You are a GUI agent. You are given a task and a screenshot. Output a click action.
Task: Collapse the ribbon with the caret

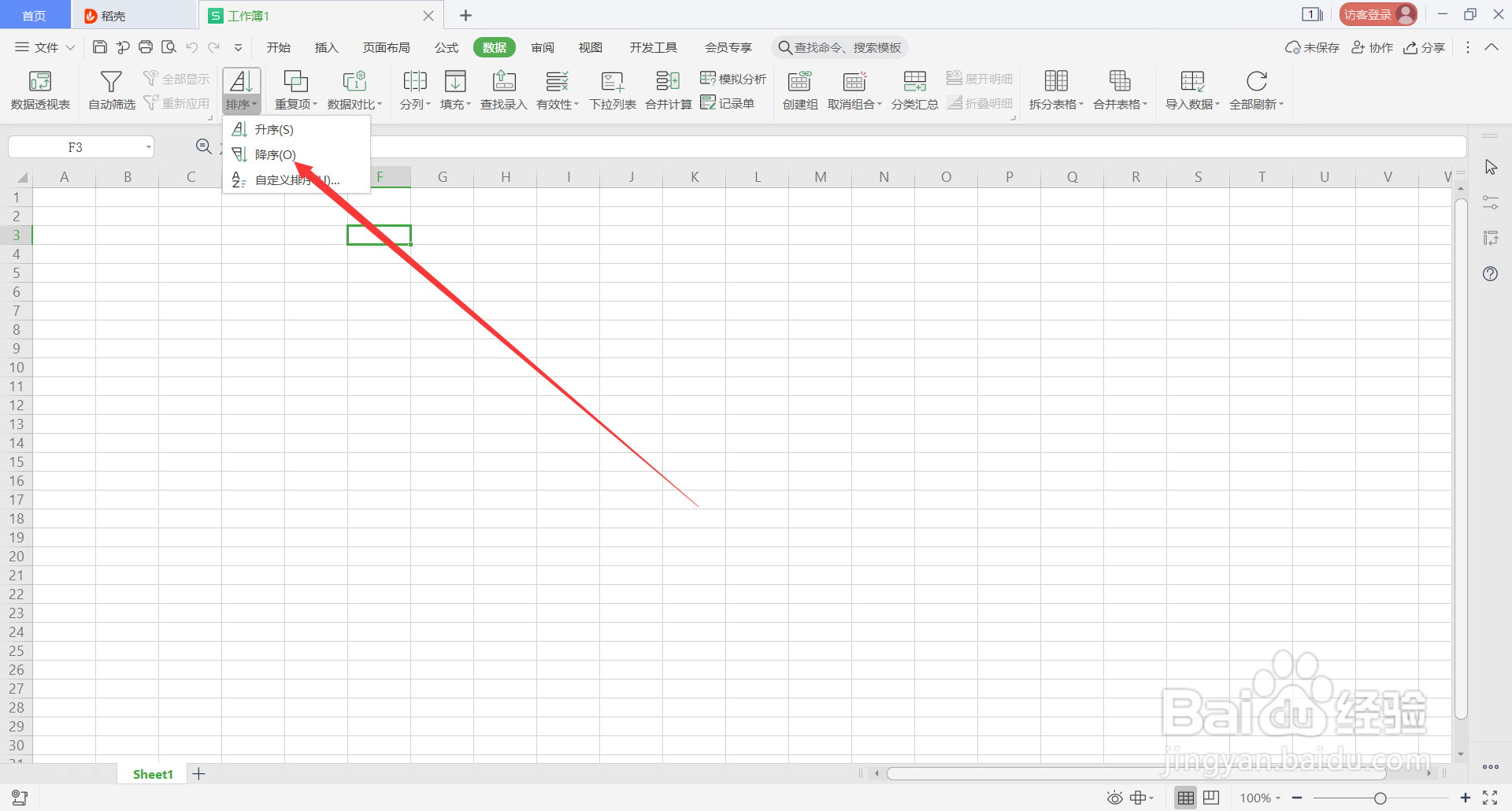click(1492, 47)
